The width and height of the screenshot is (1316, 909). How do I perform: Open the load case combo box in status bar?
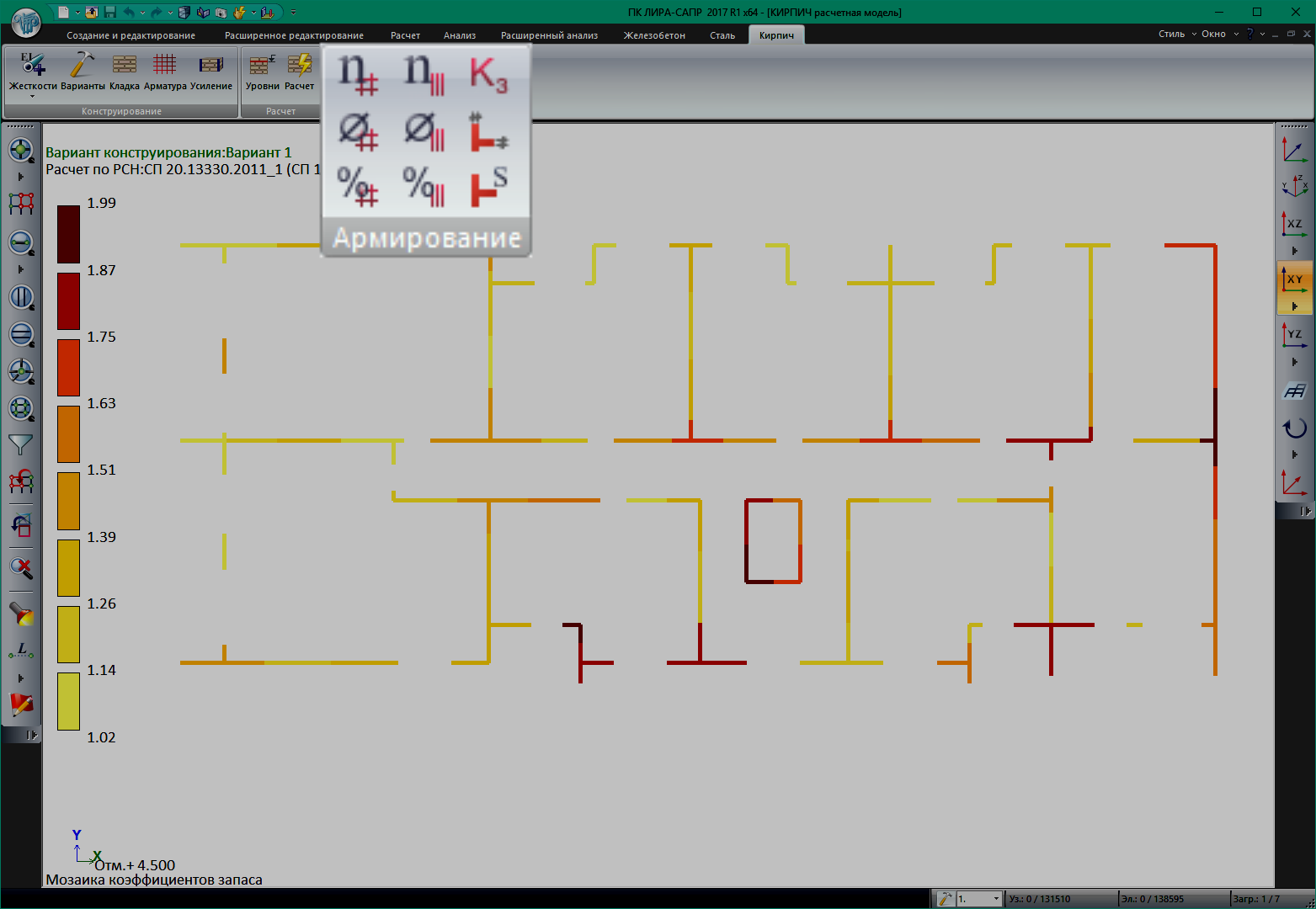coord(979,899)
